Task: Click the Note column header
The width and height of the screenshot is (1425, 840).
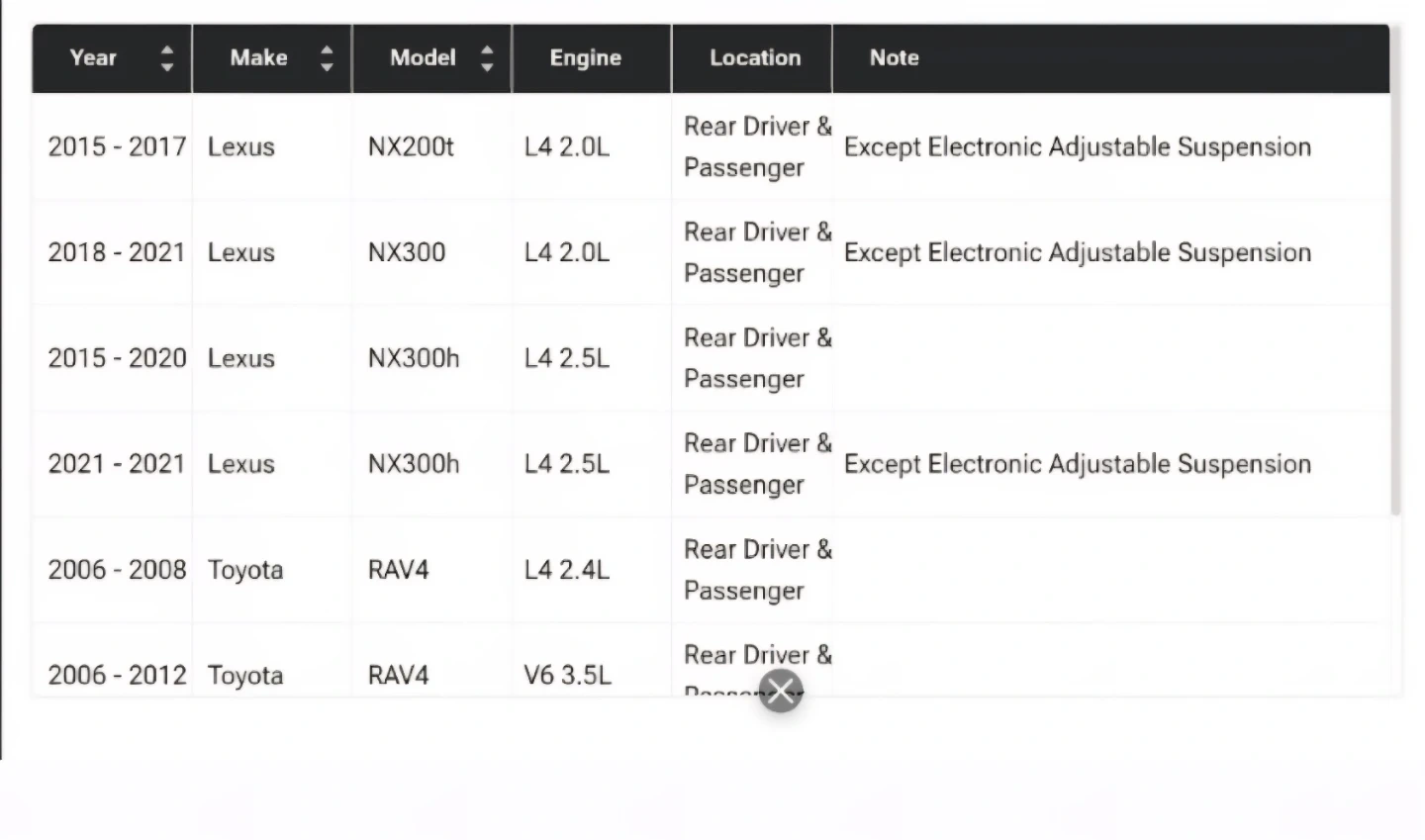Action: tap(895, 58)
